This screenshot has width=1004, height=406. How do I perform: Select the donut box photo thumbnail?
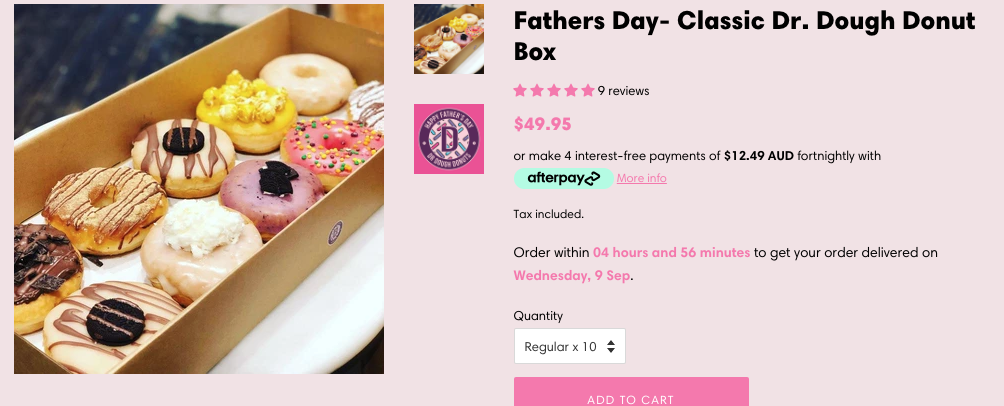pyautogui.click(x=449, y=39)
